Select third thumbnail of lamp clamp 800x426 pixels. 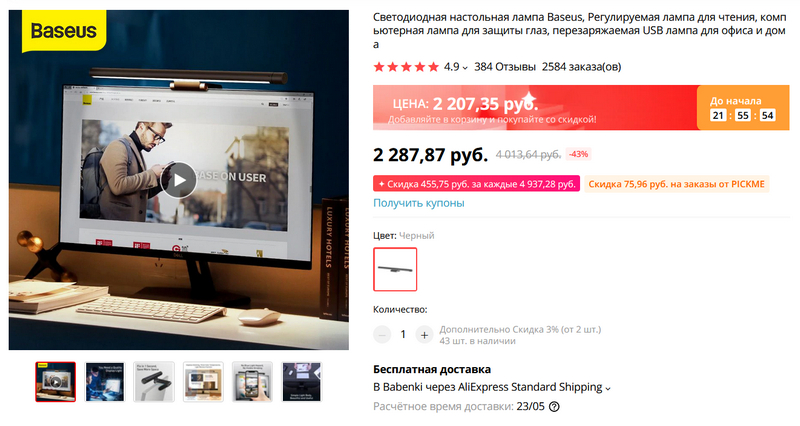pos(154,382)
